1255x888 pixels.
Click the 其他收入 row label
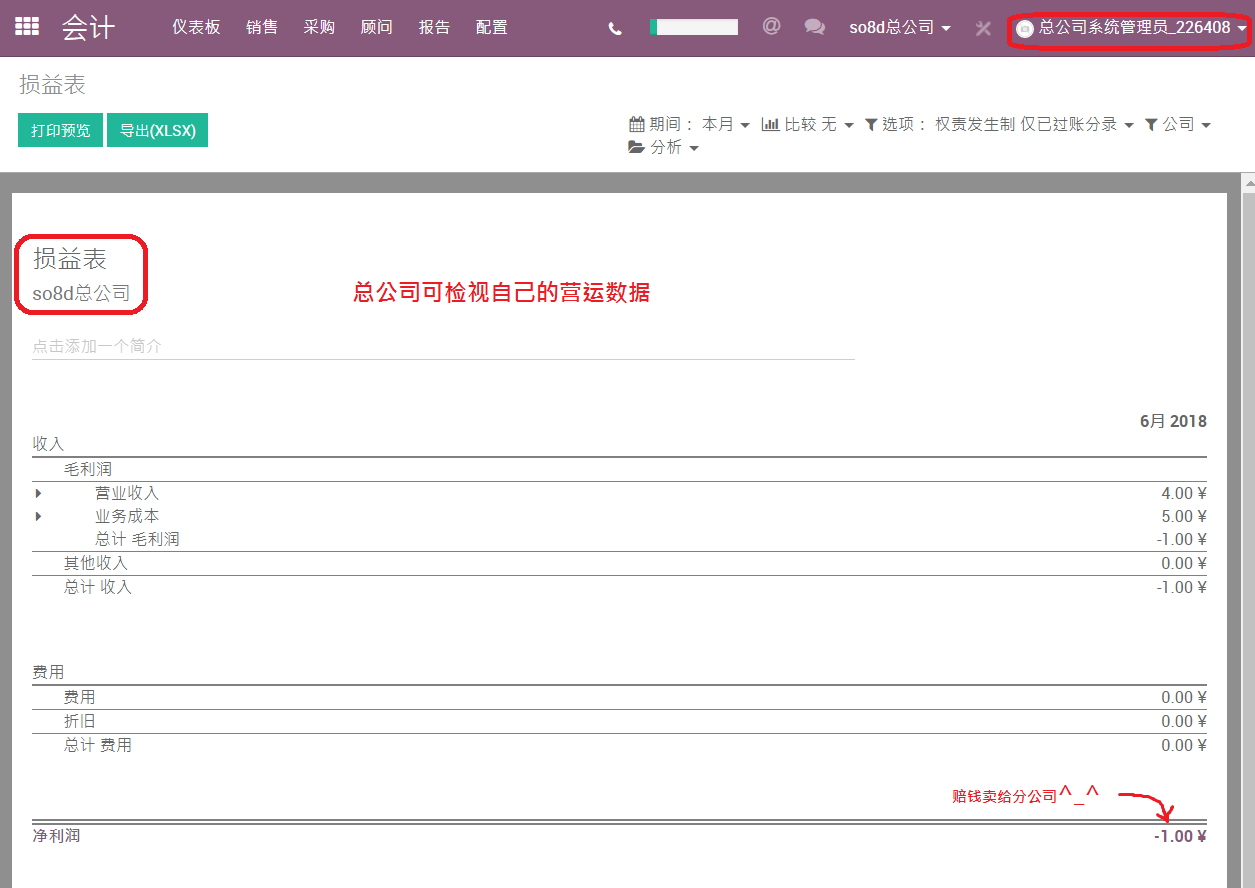(x=96, y=563)
